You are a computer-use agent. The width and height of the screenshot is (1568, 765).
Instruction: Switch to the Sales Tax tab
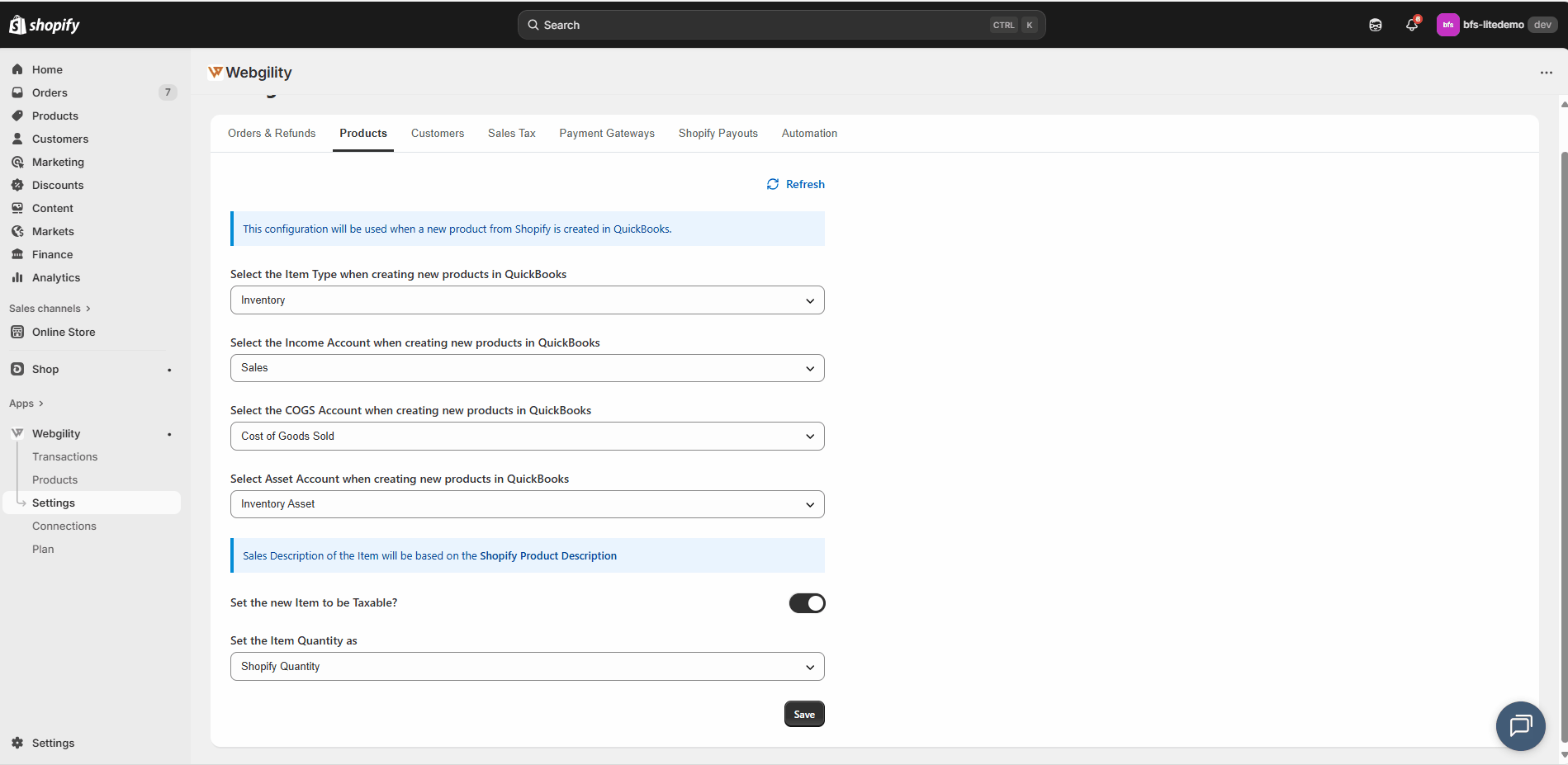[x=511, y=134]
